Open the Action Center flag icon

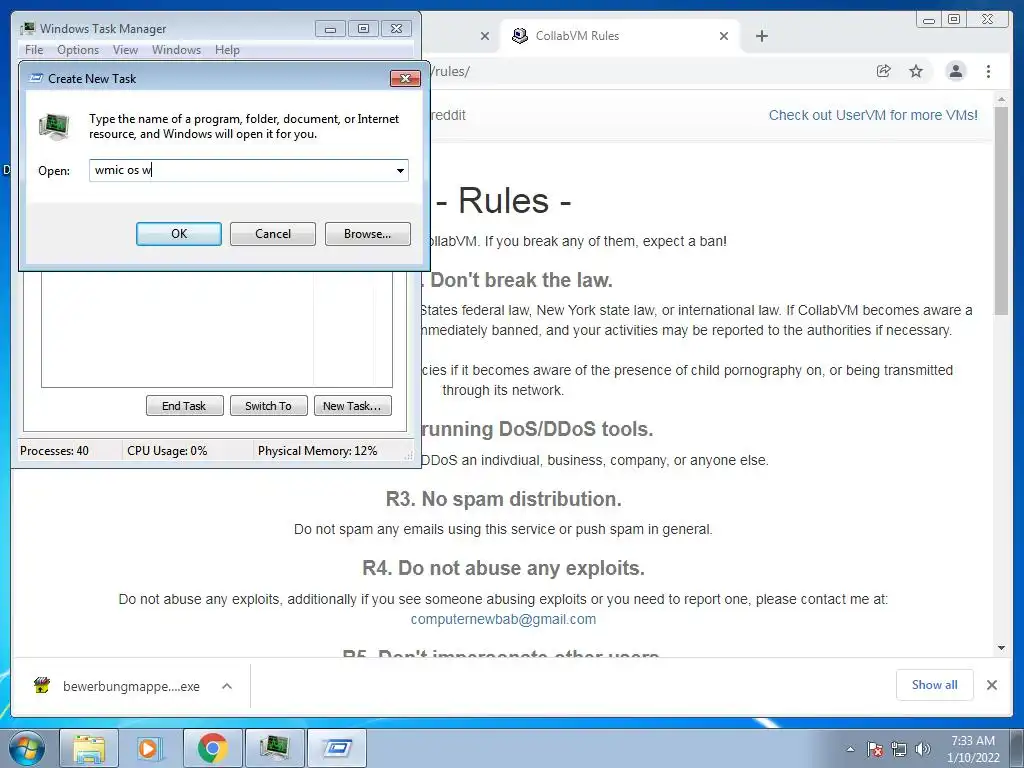pos(875,749)
